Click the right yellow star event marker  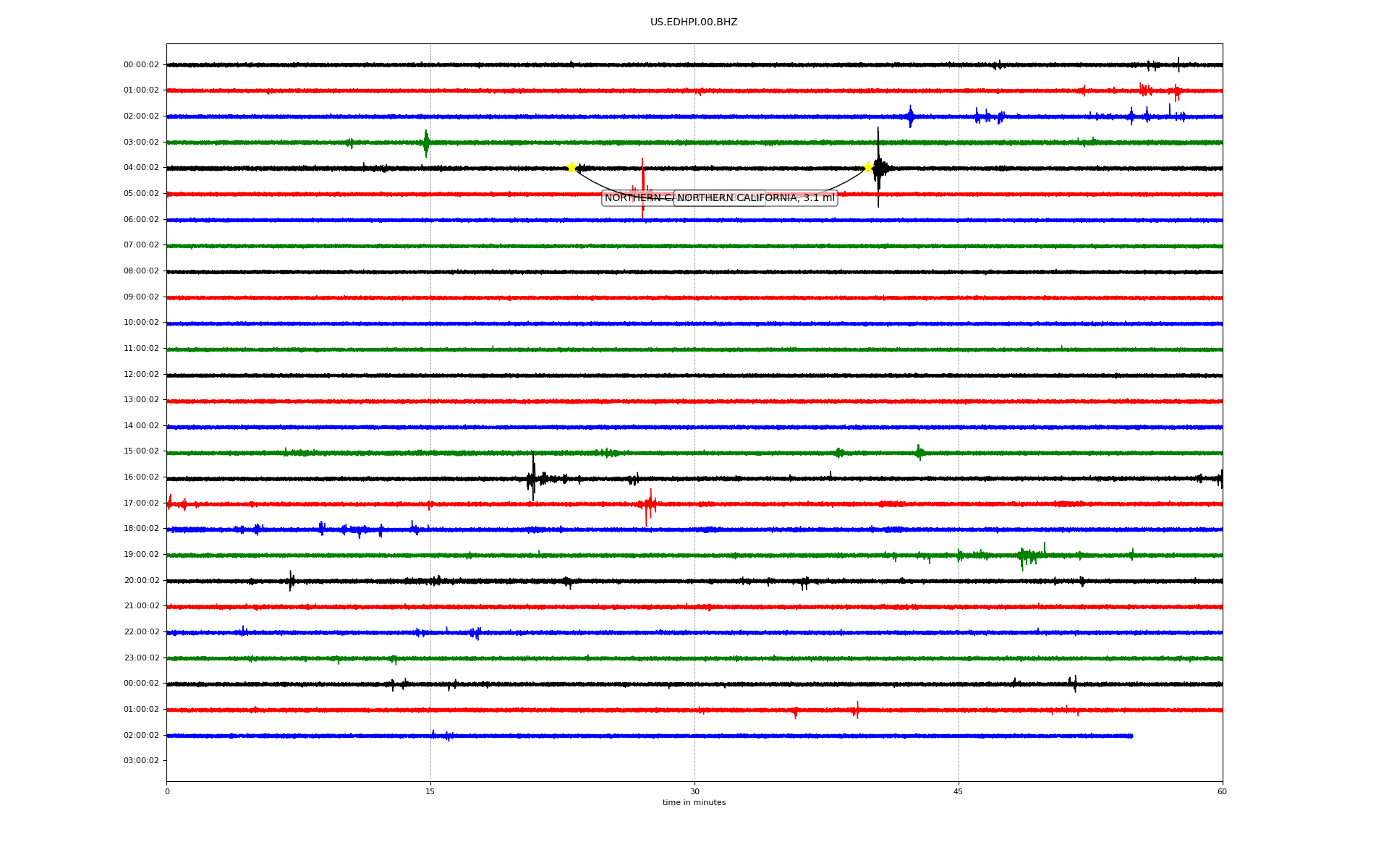click(868, 168)
